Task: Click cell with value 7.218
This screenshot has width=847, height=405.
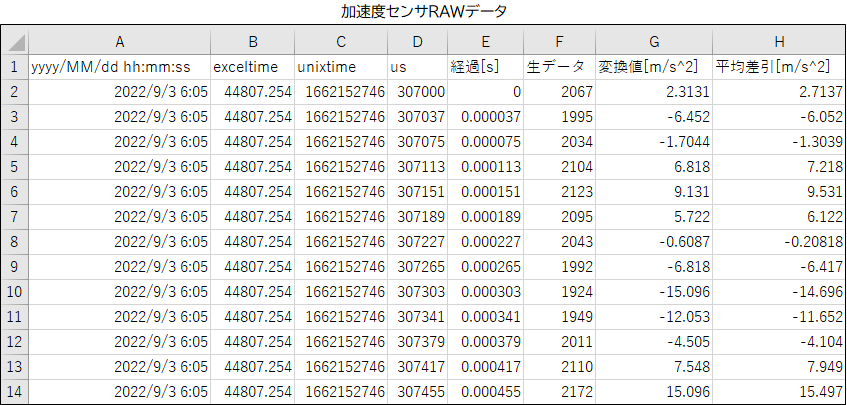Action: (779, 167)
